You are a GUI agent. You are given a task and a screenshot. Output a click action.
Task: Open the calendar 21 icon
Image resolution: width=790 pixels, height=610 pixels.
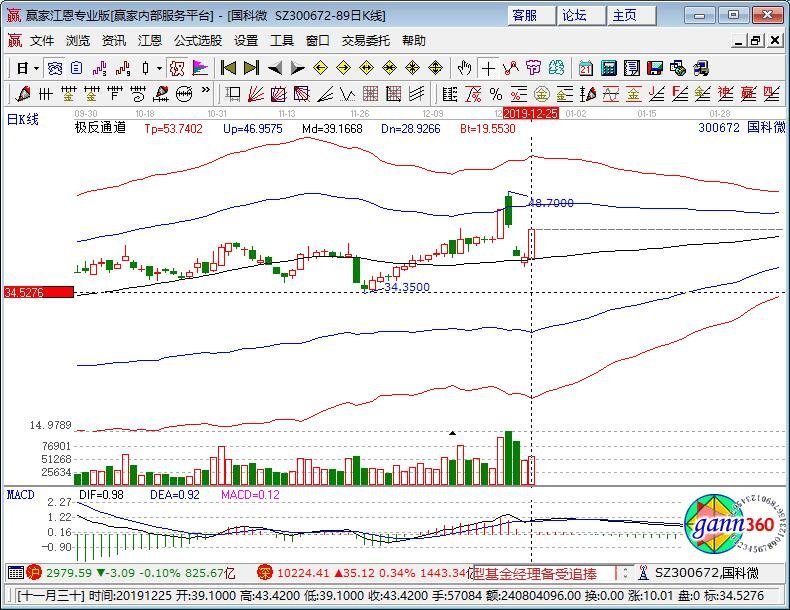[x=585, y=68]
